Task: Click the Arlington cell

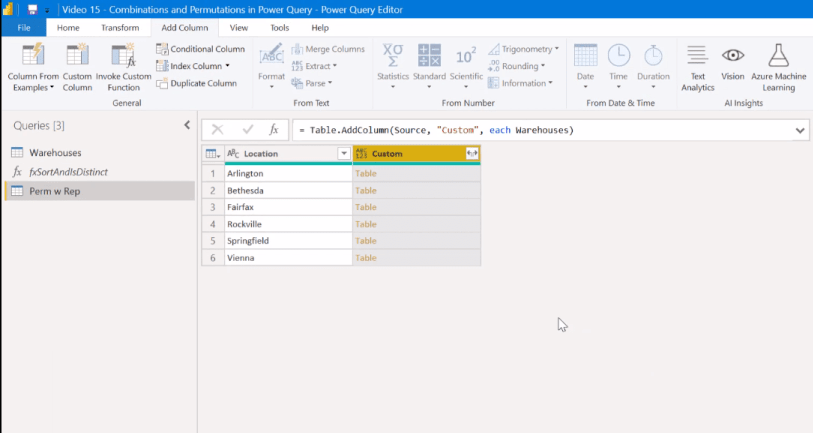Action: (x=288, y=173)
